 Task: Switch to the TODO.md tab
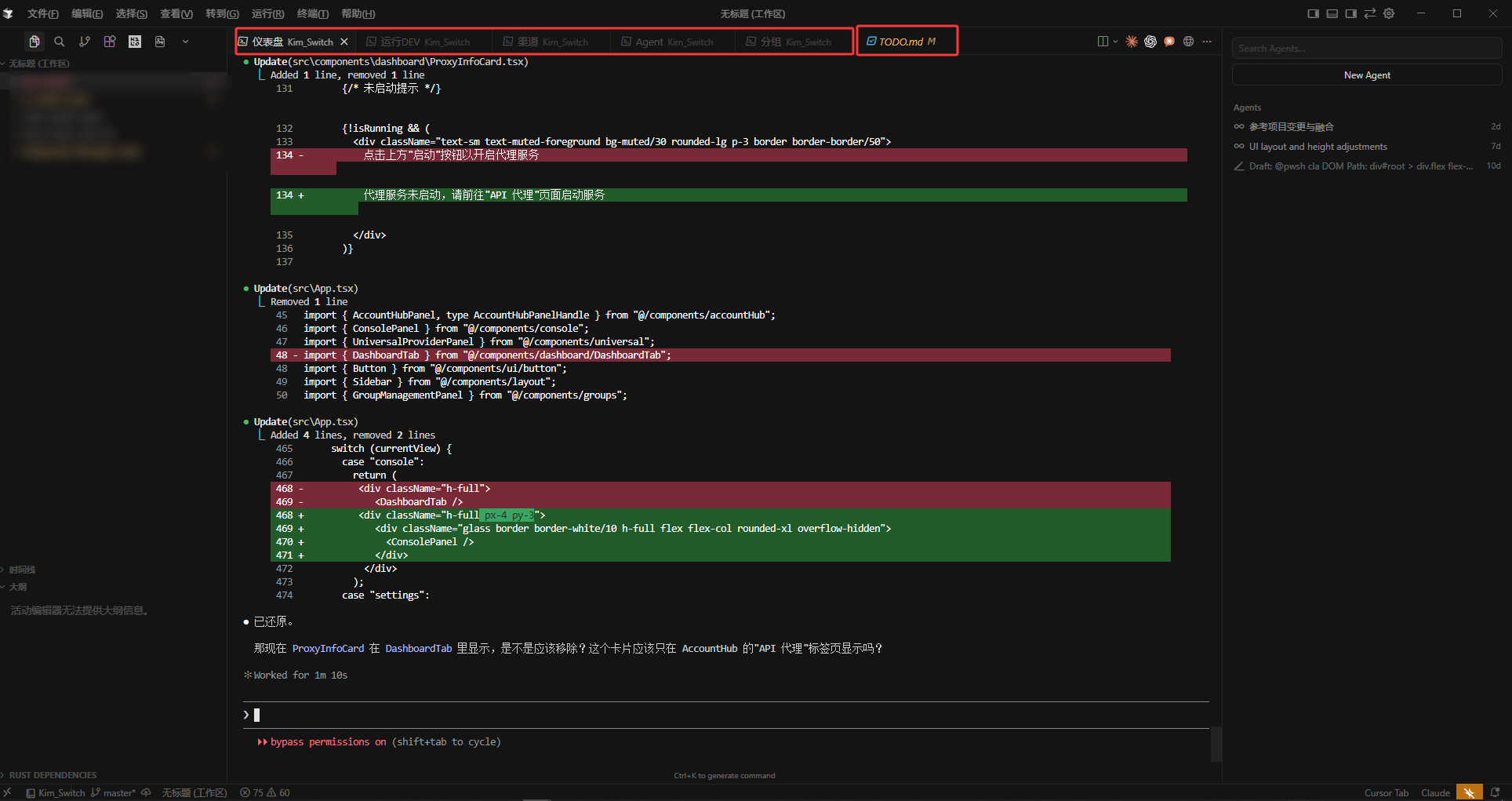[x=907, y=42]
